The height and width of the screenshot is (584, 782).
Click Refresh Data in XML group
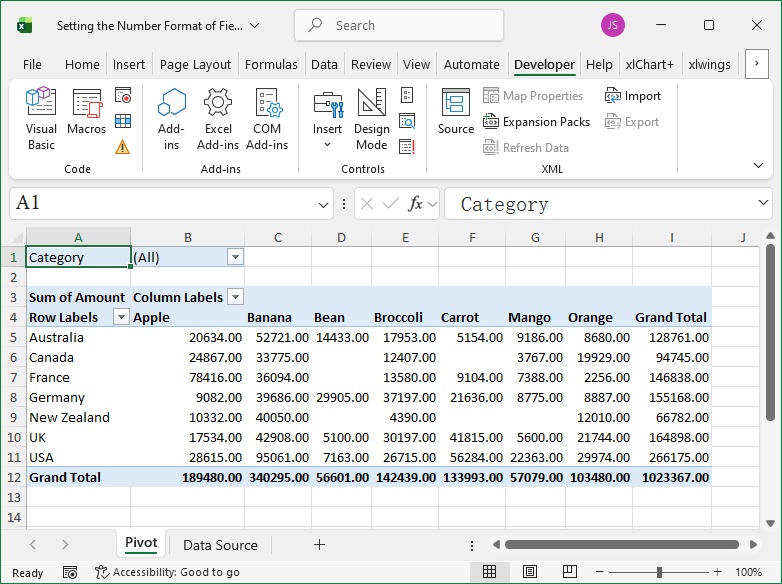(526, 148)
